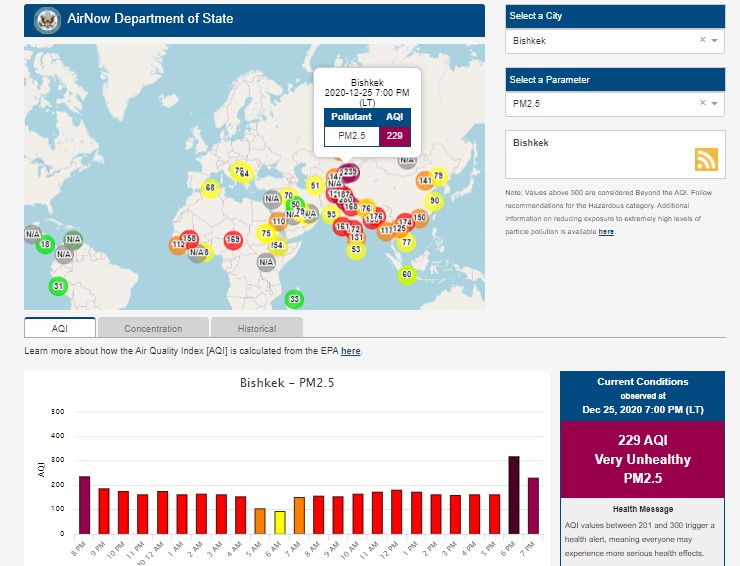
Task: Expand the Select a Parameter dropdown arrow
Action: [714, 103]
